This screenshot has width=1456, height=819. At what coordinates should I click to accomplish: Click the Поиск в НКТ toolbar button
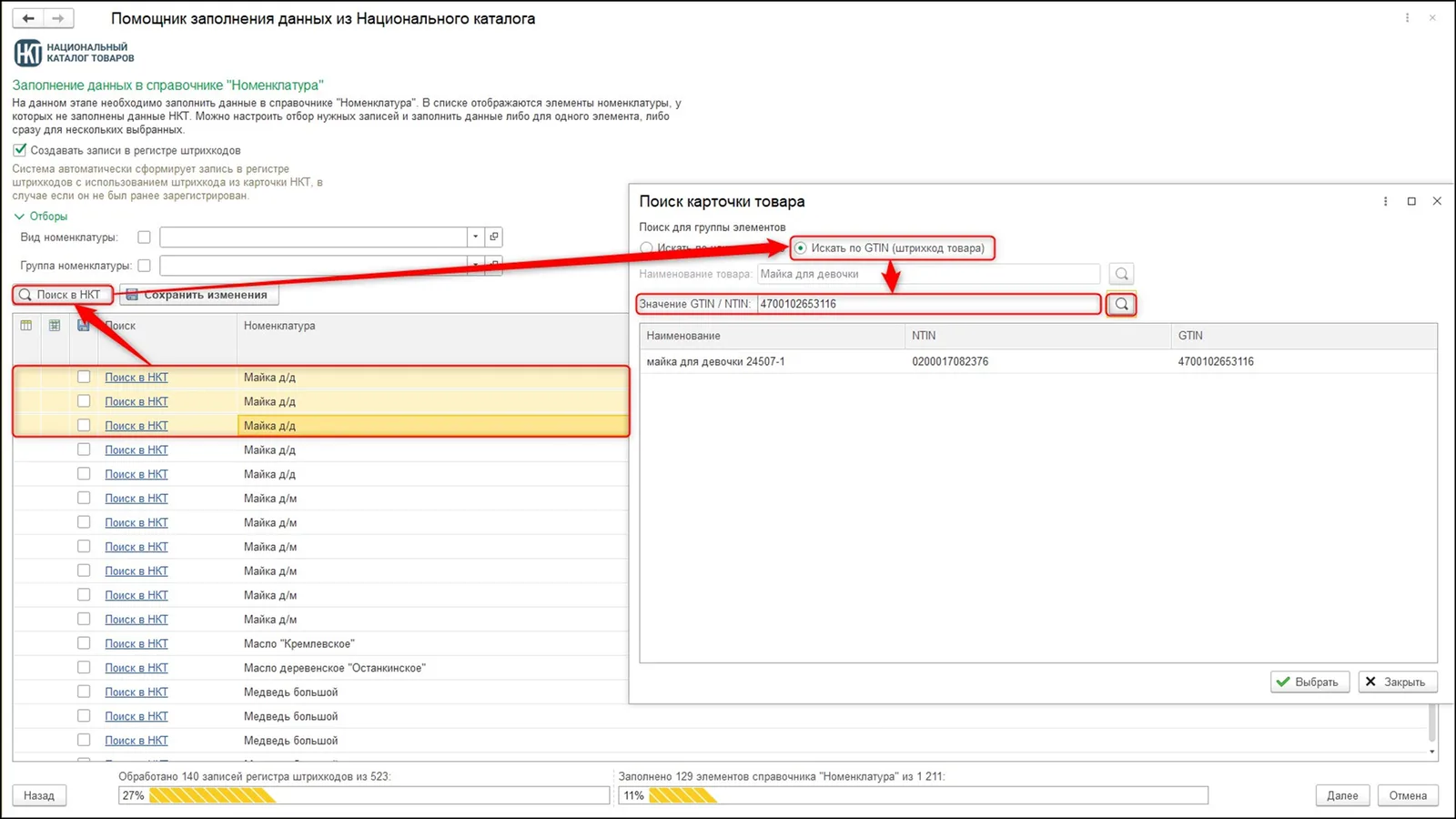pyautogui.click(x=62, y=295)
